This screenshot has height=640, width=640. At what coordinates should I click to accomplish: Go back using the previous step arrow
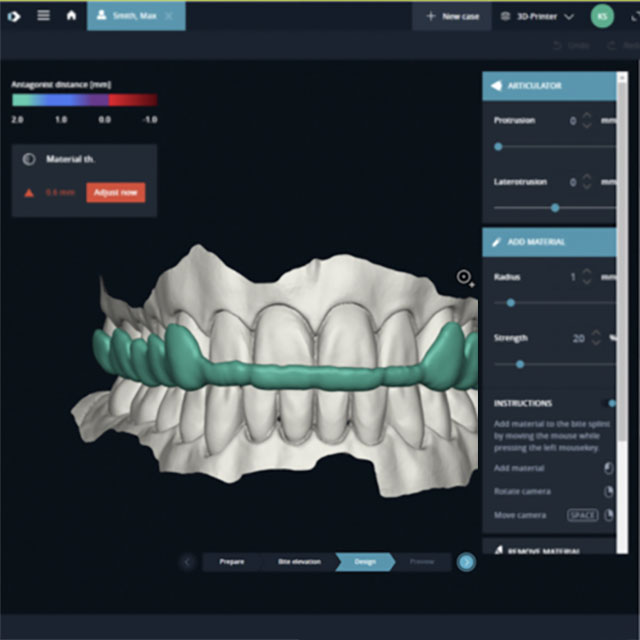188,562
